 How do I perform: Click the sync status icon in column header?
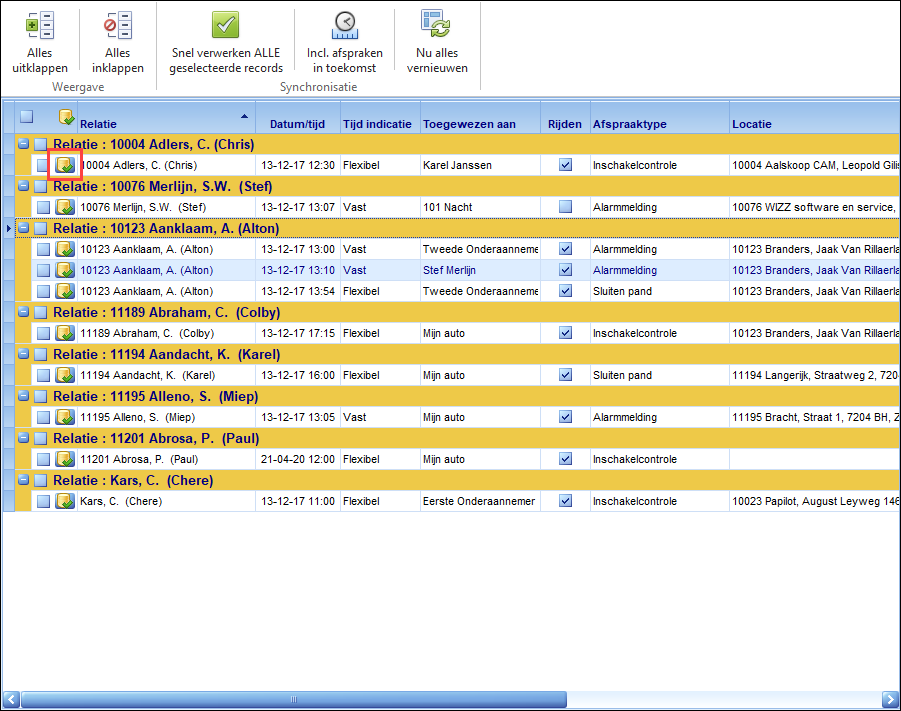click(x=67, y=117)
